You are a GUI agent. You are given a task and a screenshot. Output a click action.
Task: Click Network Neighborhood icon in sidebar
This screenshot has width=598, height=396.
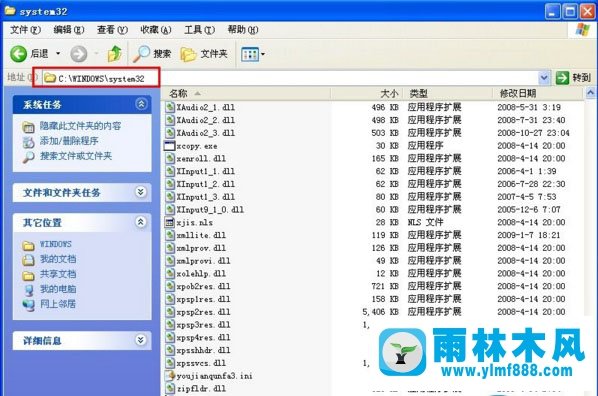pyautogui.click(x=29, y=305)
